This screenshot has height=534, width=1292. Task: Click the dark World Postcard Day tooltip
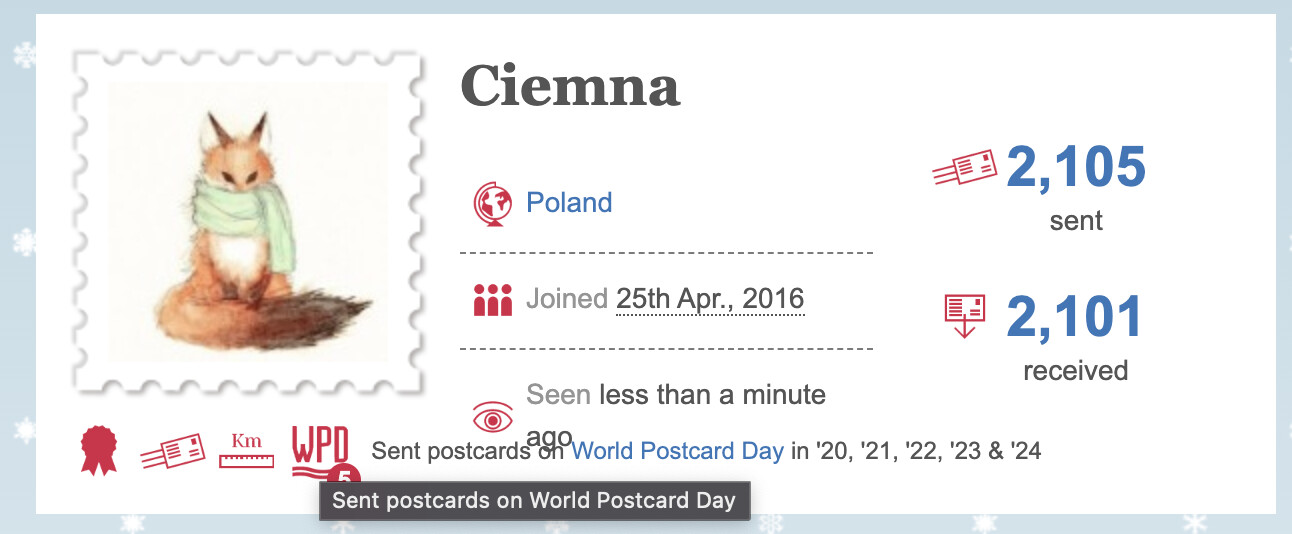(x=534, y=500)
